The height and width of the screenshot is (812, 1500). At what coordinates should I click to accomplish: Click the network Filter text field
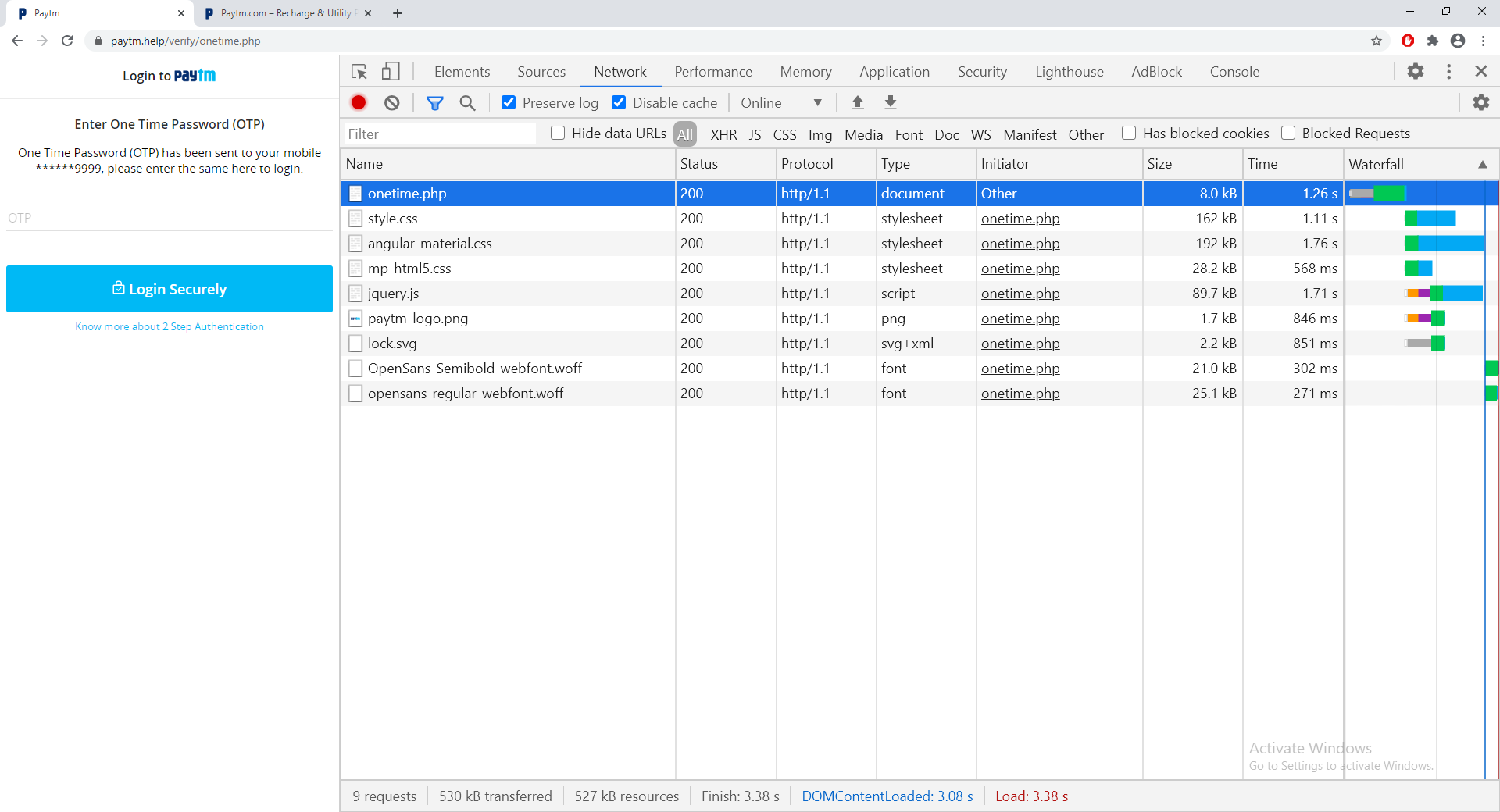click(x=440, y=134)
